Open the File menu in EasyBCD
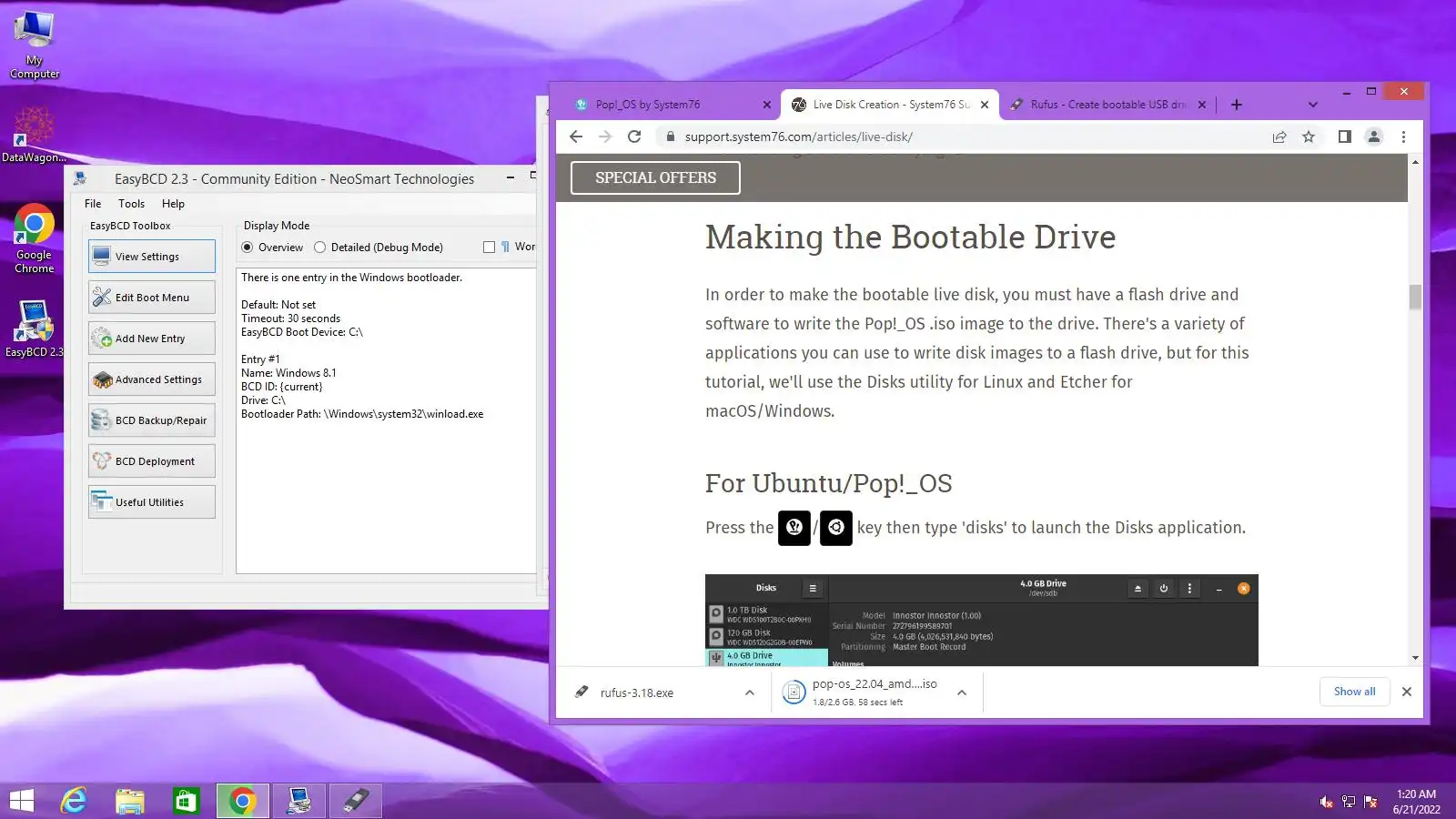 93,204
